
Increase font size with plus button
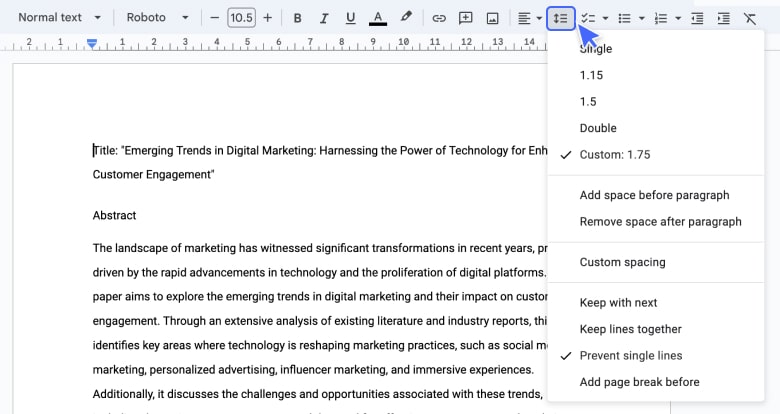coord(268,18)
